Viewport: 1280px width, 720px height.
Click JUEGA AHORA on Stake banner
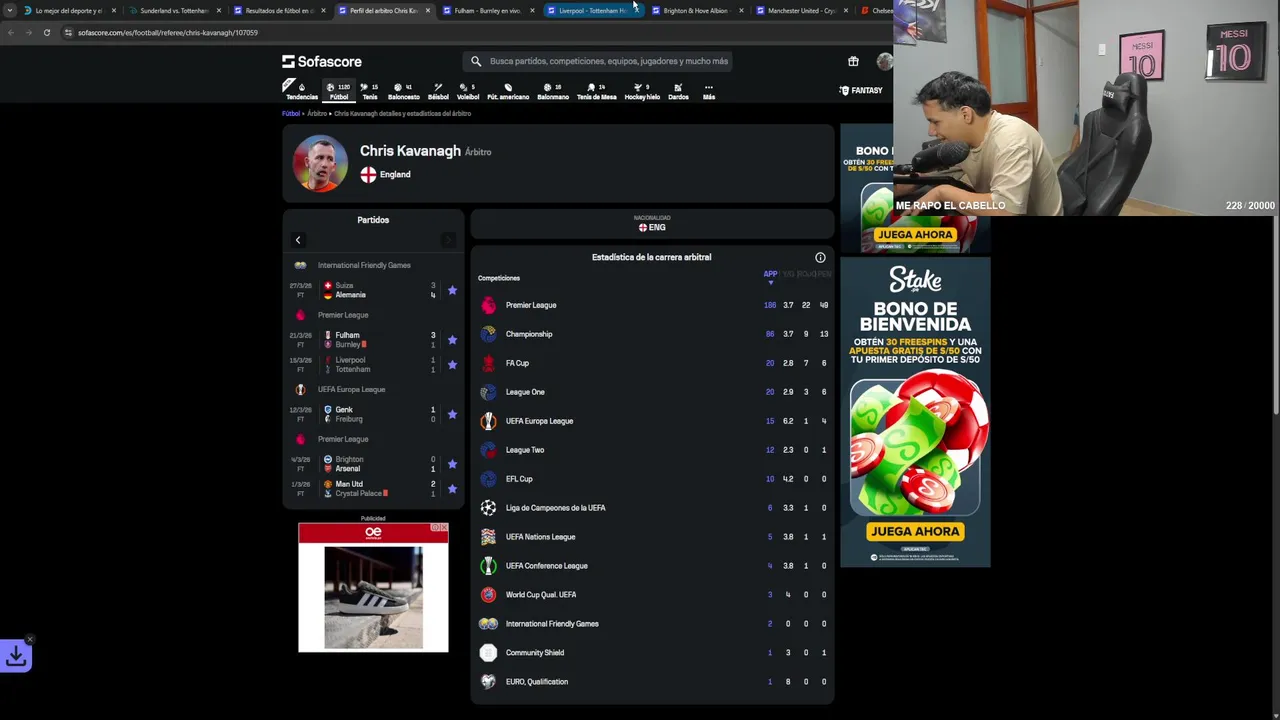pos(915,531)
